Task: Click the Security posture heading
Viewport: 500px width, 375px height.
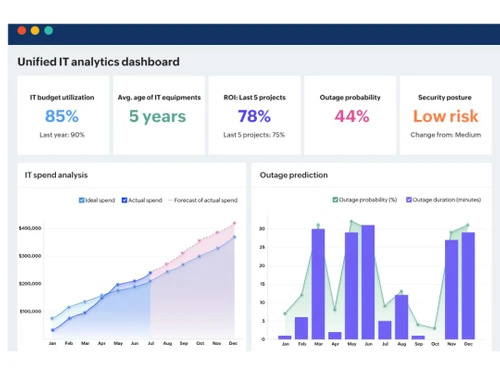Action: (445, 97)
